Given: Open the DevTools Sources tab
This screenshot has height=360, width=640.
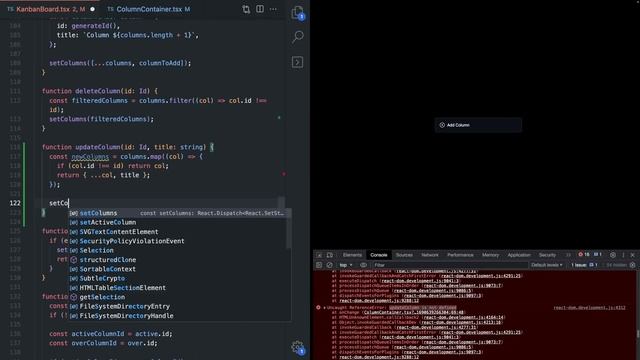Looking at the screenshot, I should point(404,255).
